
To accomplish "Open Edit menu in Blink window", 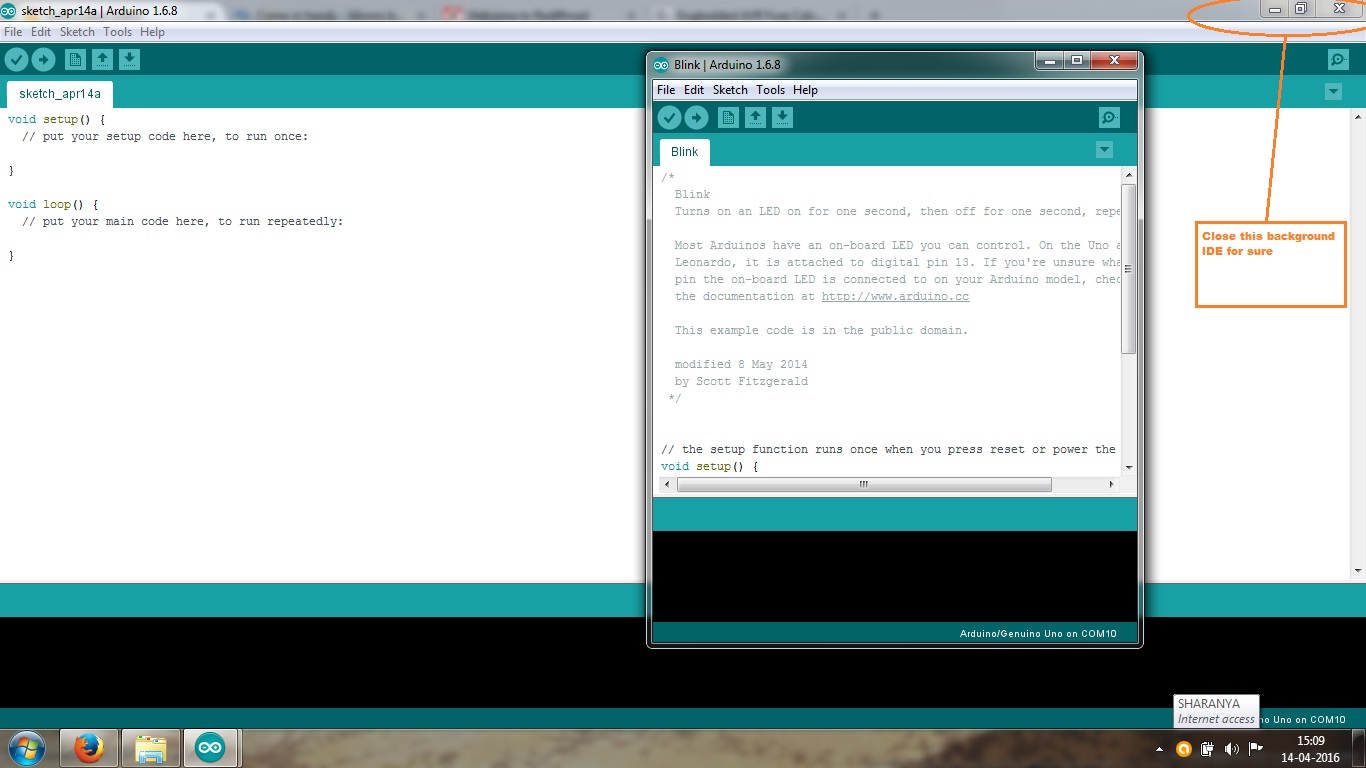I will click(694, 90).
